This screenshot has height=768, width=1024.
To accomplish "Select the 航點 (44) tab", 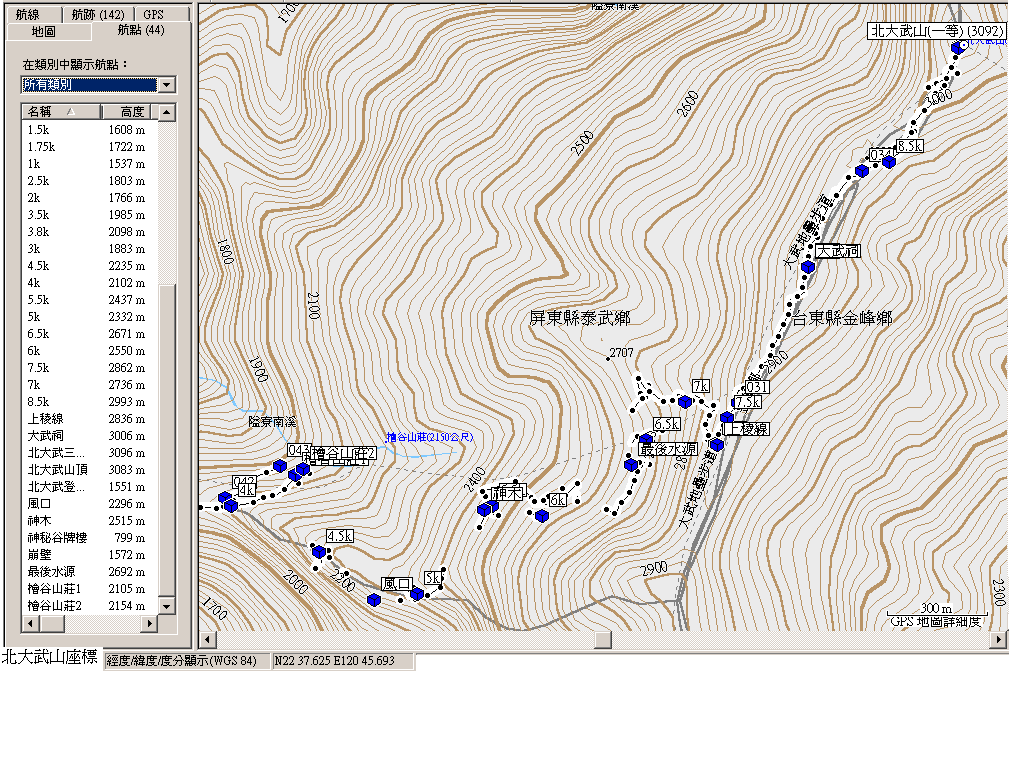I will tap(141, 30).
